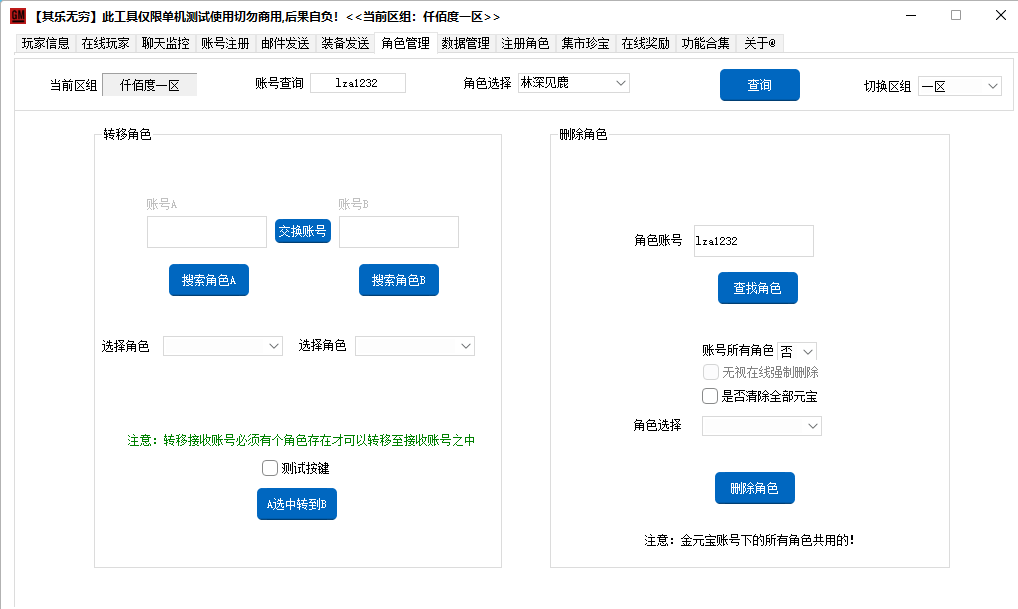Go to the 装备发送 tab
The width and height of the screenshot is (1018, 609).
345,43
